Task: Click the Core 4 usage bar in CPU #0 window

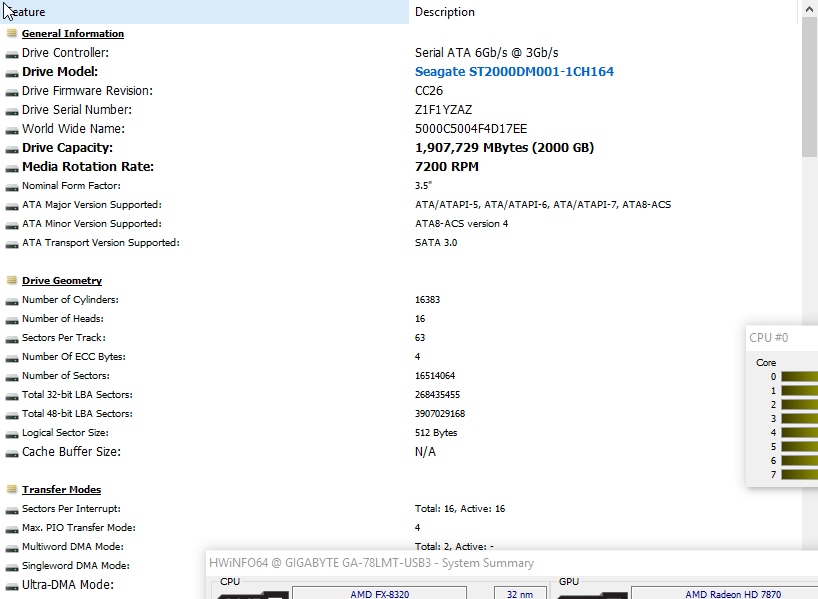Action: pos(799,433)
